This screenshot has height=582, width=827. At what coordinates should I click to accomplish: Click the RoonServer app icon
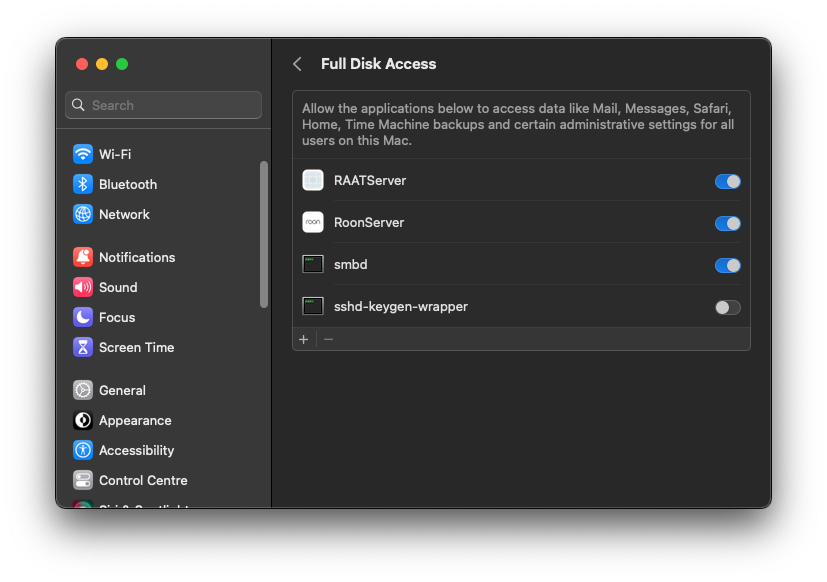pyautogui.click(x=312, y=222)
